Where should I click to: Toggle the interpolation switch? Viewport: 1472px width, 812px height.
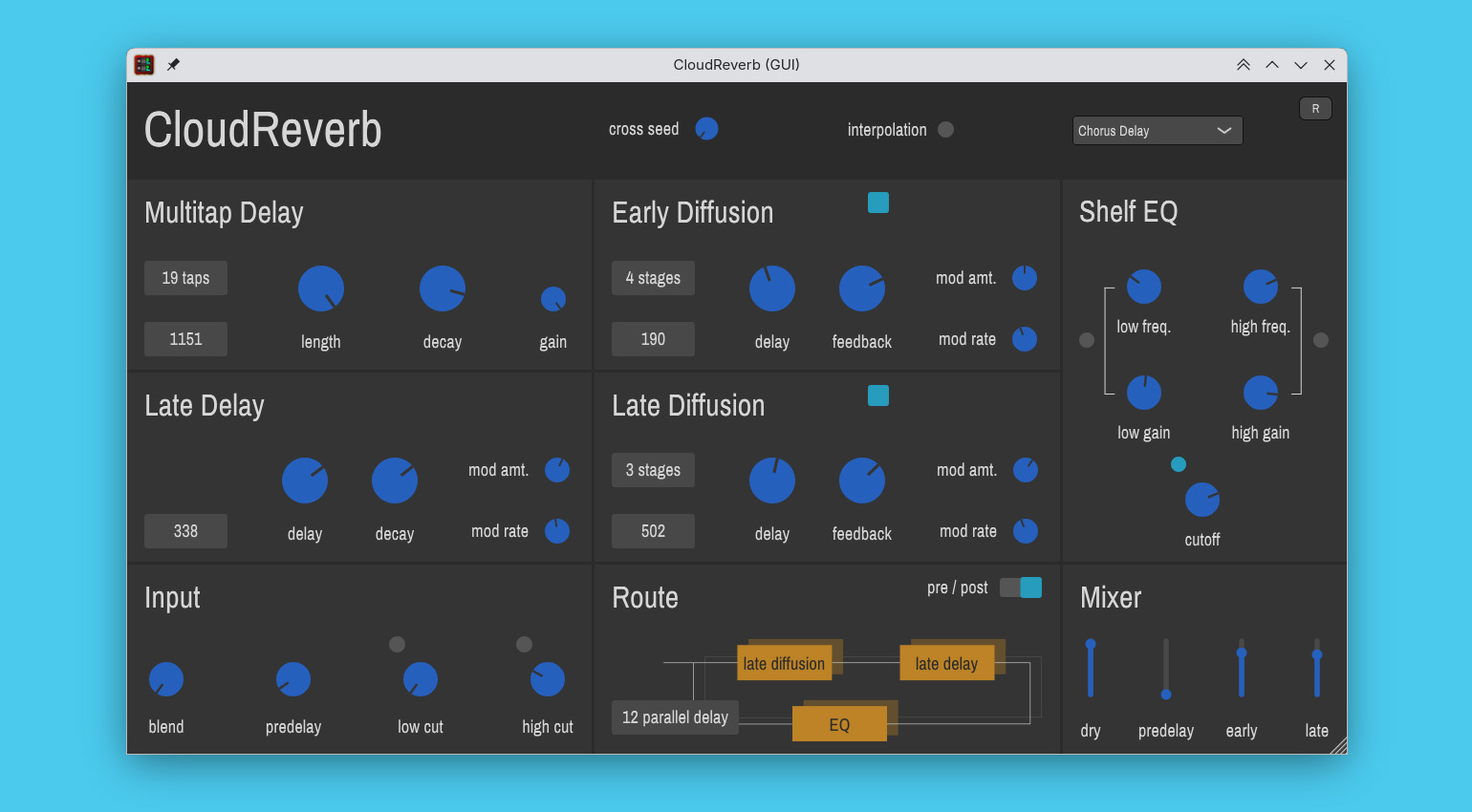click(x=945, y=130)
